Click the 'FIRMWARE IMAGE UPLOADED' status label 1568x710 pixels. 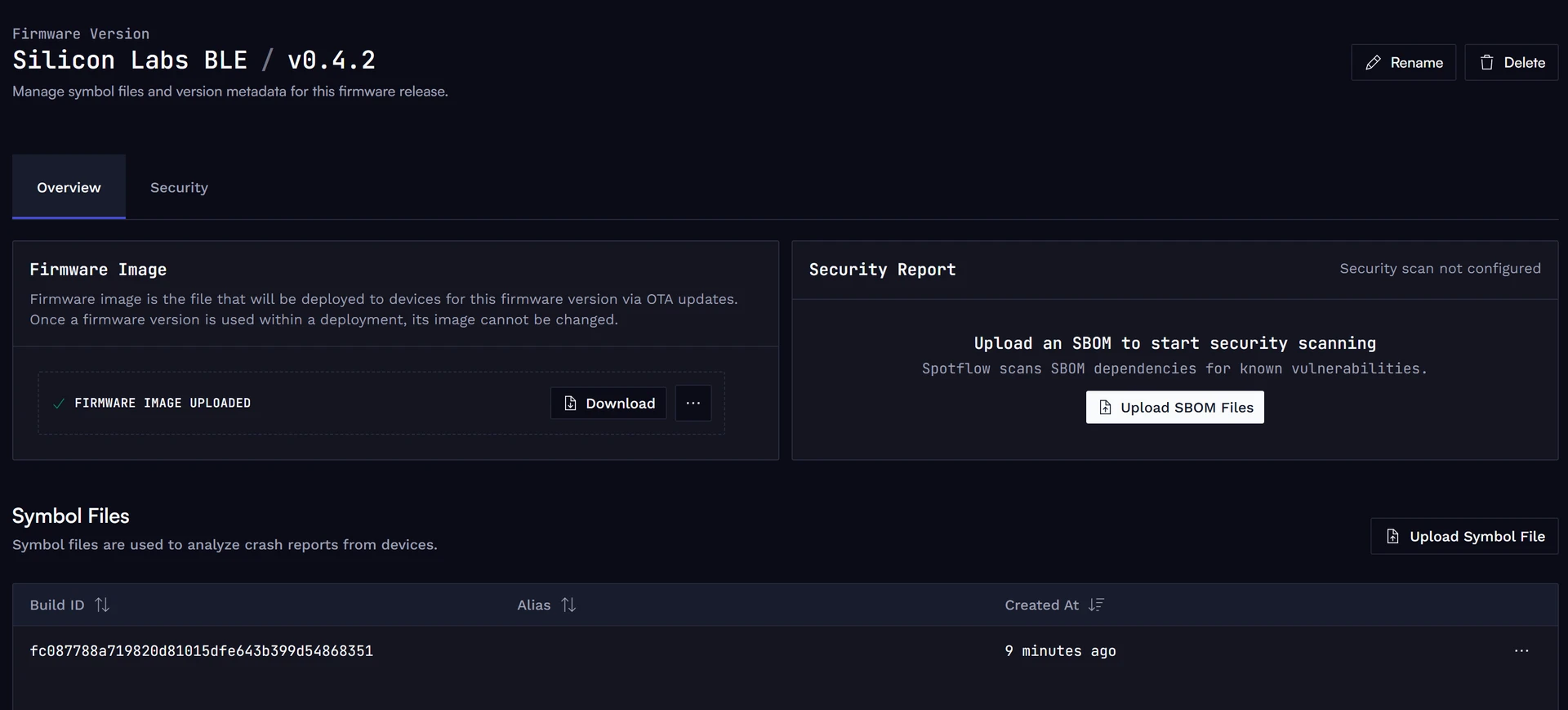tap(163, 403)
